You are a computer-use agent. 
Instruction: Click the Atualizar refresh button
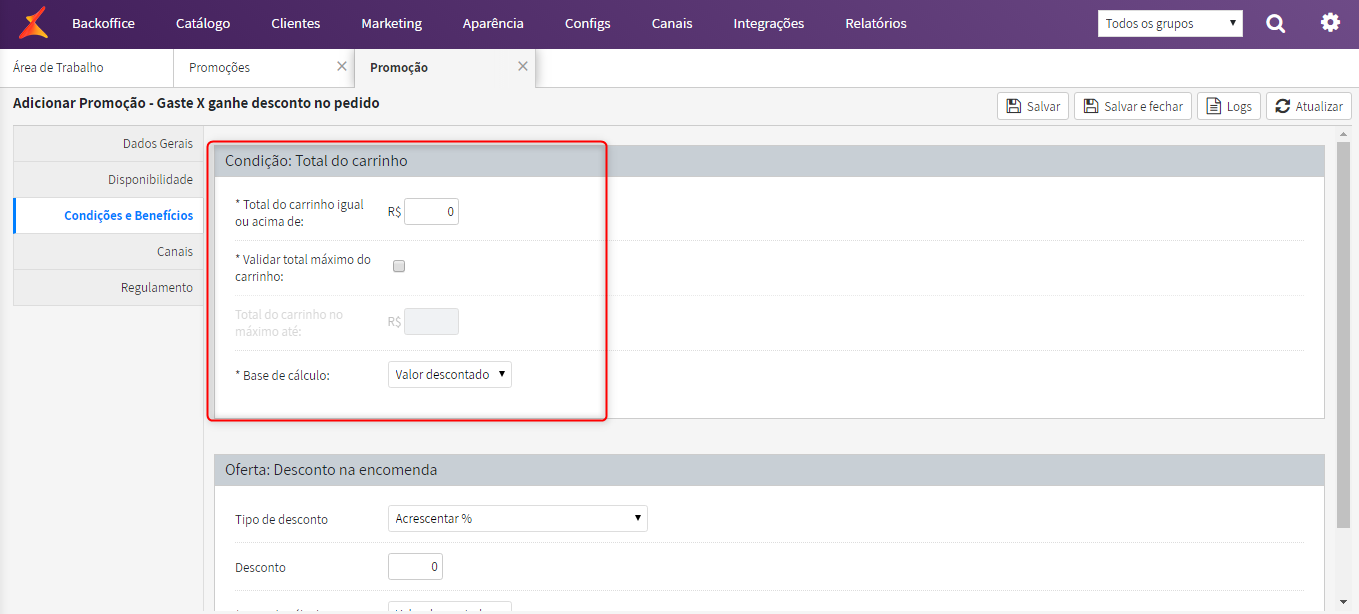click(1309, 106)
